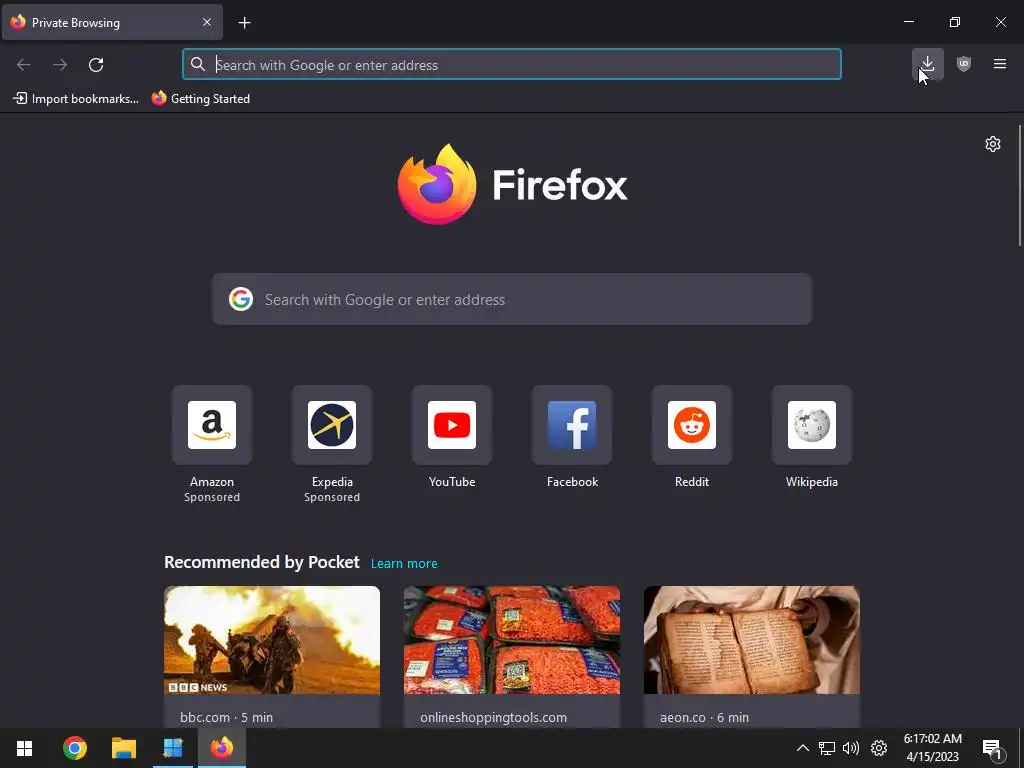
Task: Launch Google Chrome from taskbar
Action: 74,748
